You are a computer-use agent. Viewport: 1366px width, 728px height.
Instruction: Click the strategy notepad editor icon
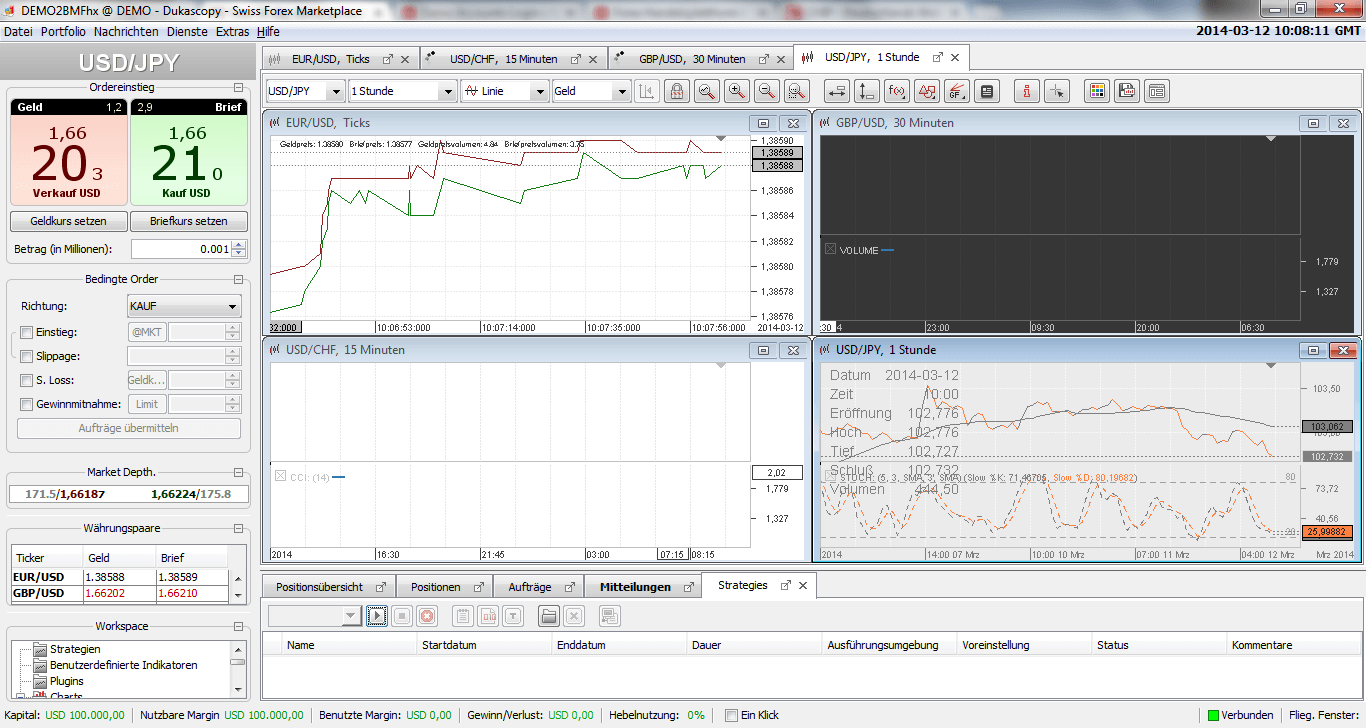click(x=462, y=616)
